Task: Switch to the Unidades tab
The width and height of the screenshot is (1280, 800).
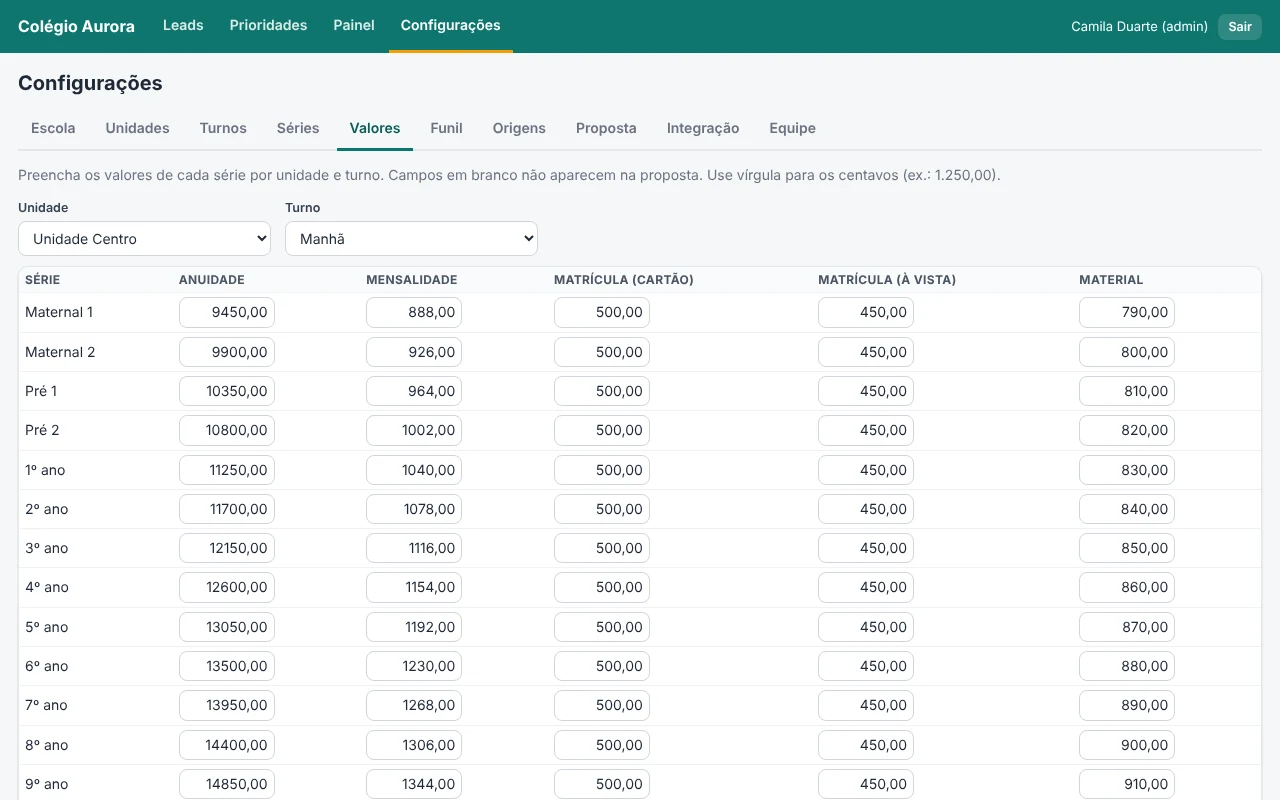Action: 137,128
